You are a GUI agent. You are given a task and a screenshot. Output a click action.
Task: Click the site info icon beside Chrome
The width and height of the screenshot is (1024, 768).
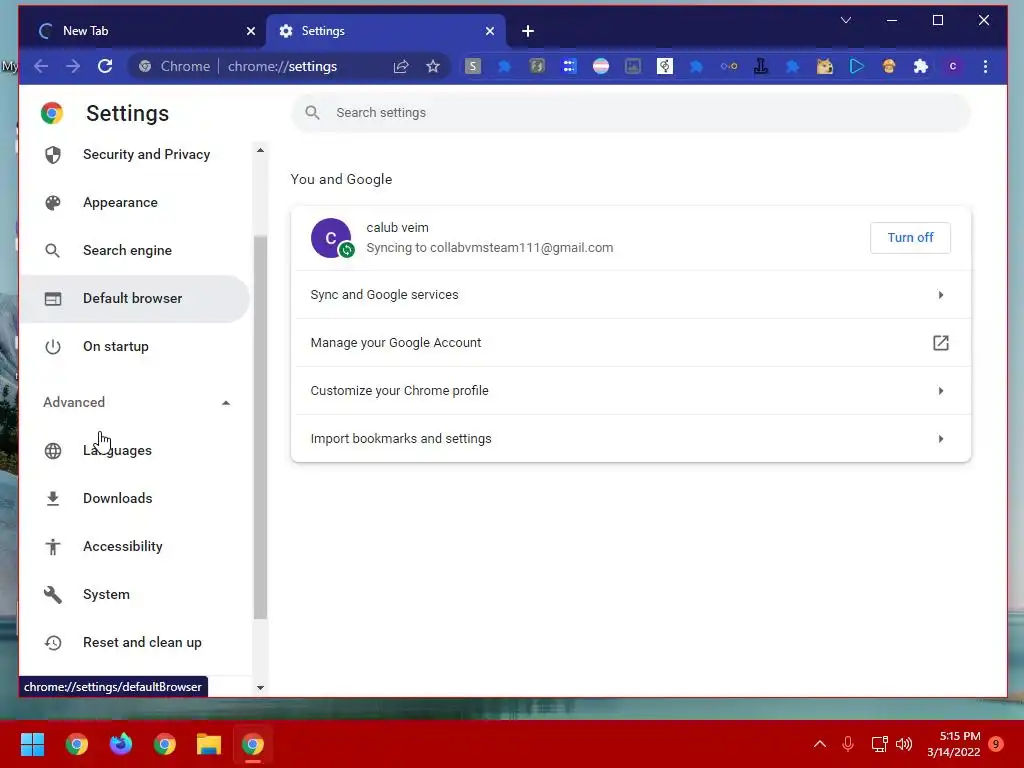point(145,66)
